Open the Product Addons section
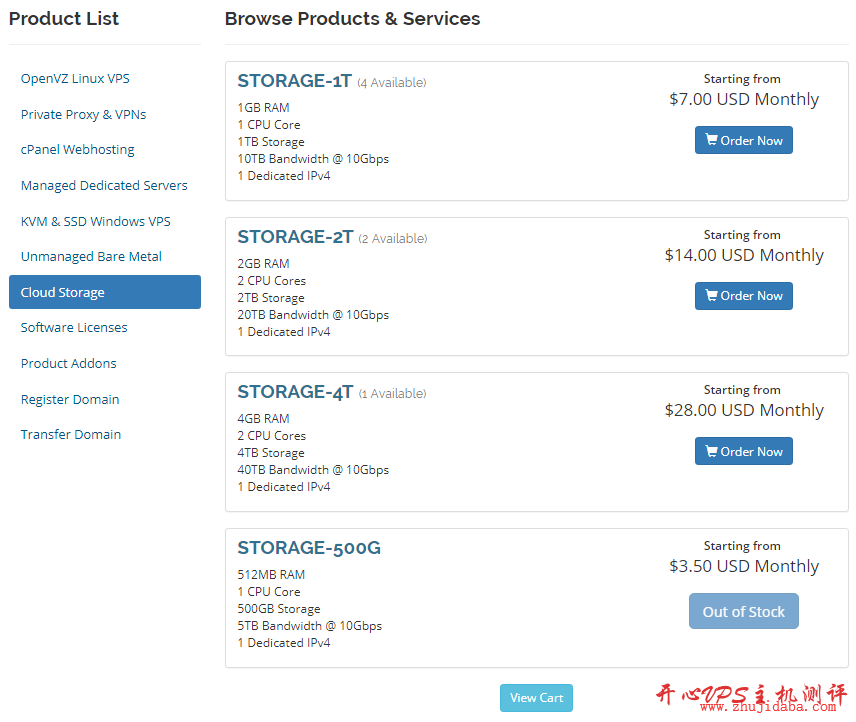 pyautogui.click(x=68, y=363)
